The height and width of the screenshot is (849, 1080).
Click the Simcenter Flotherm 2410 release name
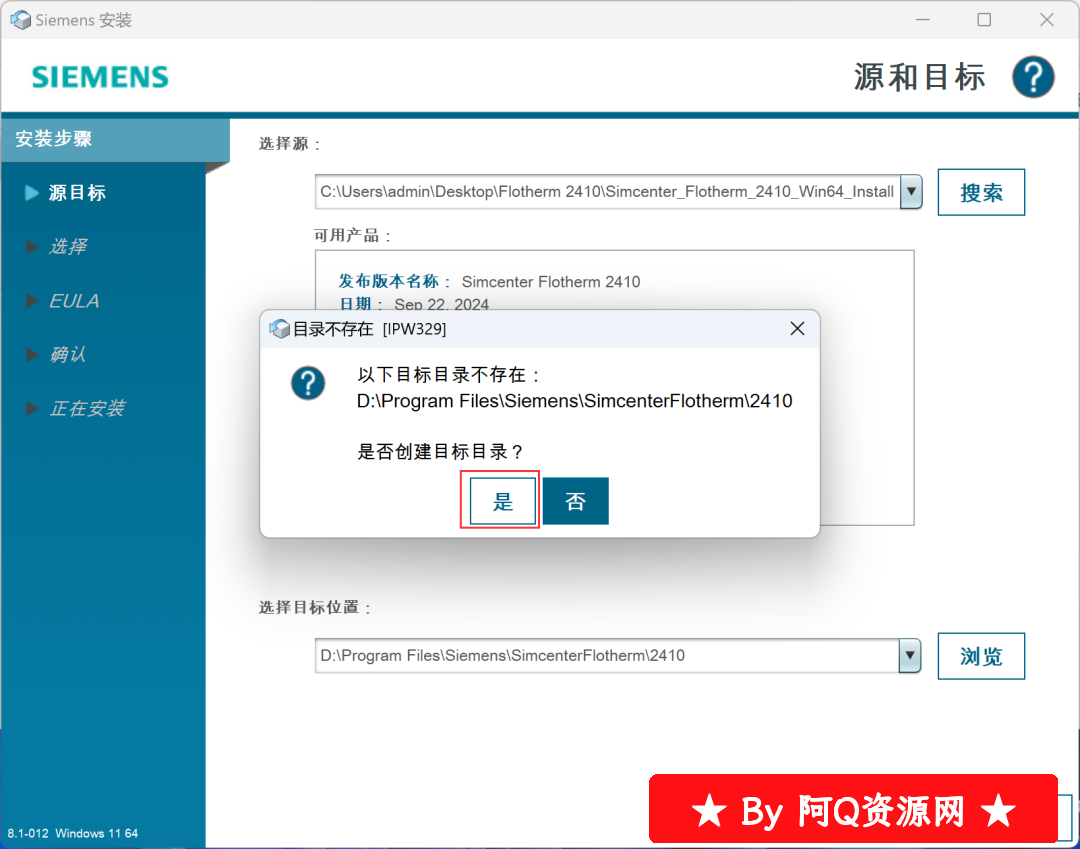tap(550, 282)
